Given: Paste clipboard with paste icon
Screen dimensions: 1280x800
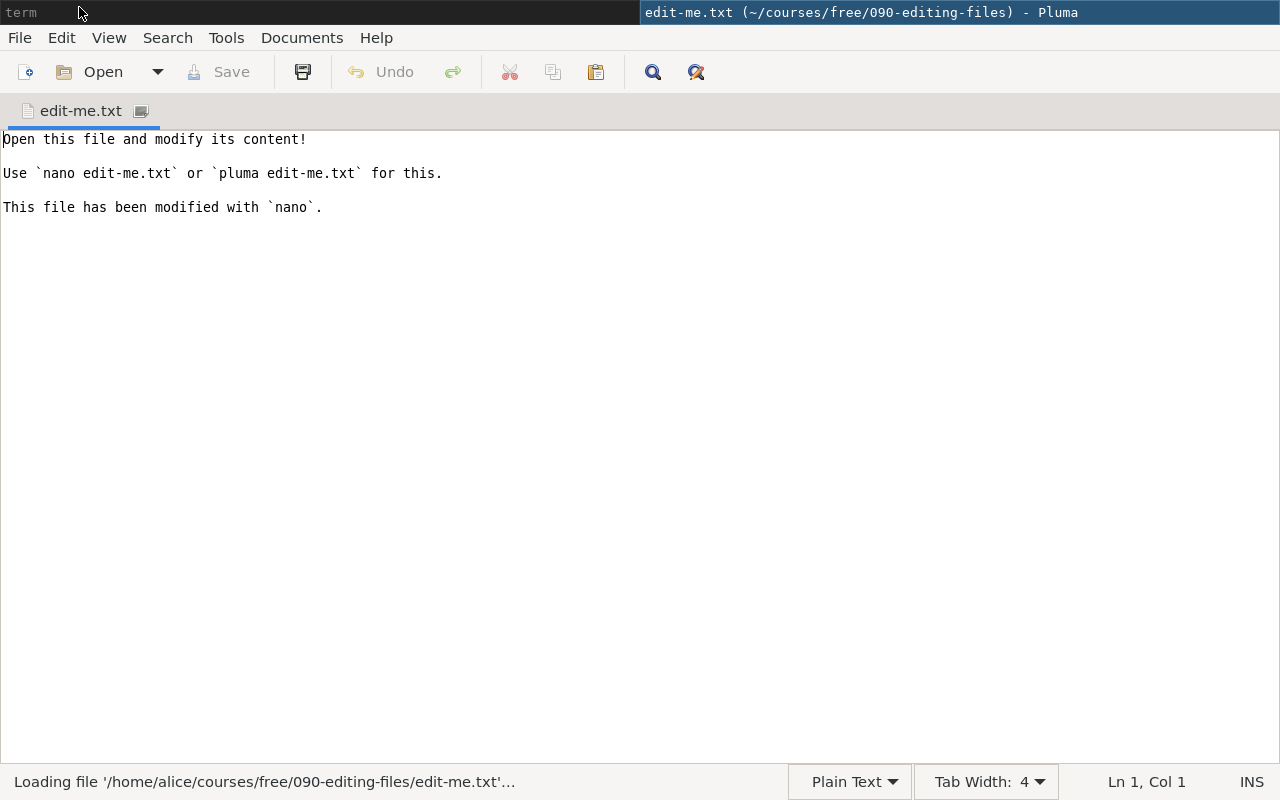Looking at the screenshot, I should coord(596,72).
